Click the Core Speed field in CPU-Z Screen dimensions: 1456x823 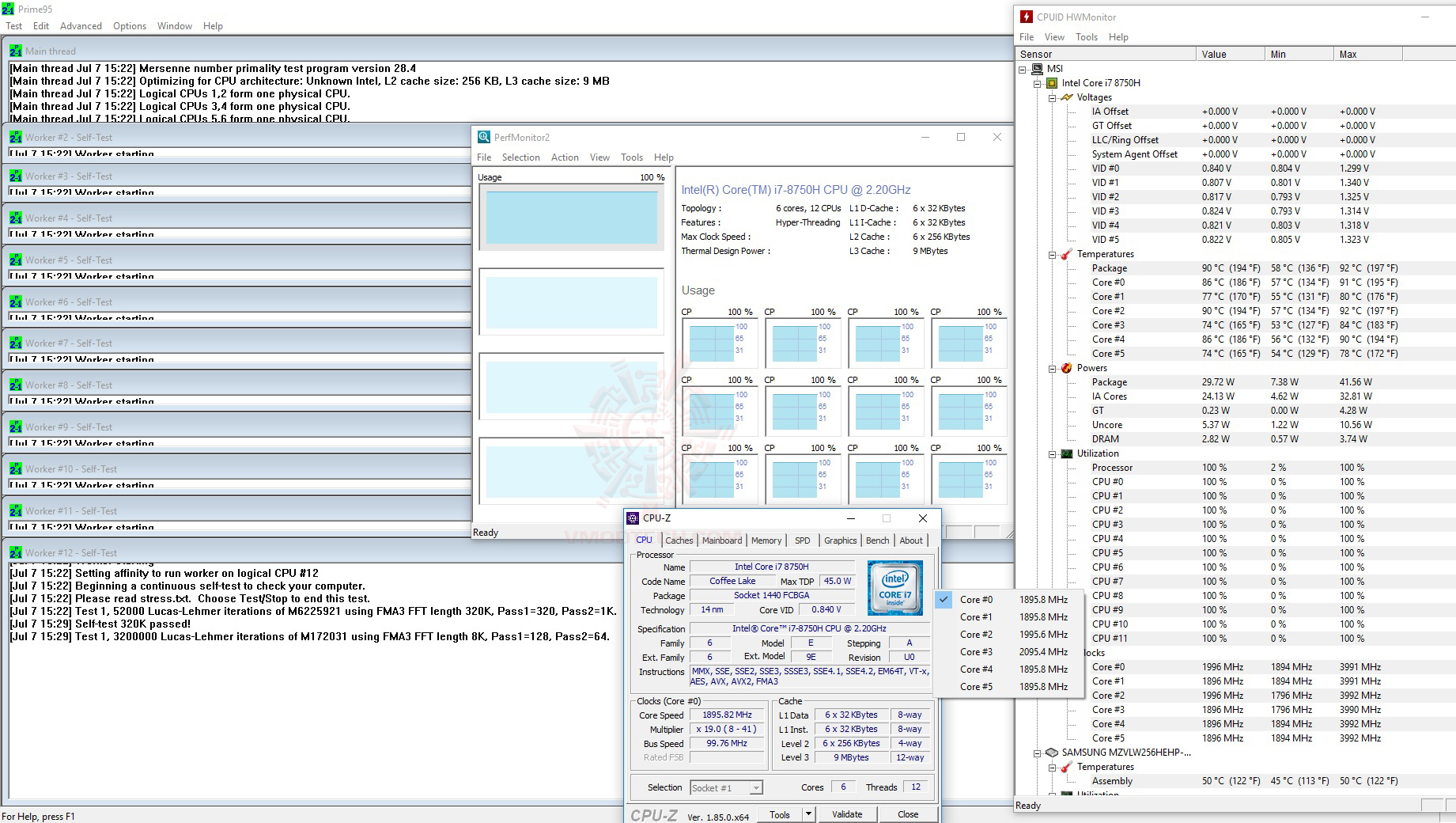tap(728, 715)
